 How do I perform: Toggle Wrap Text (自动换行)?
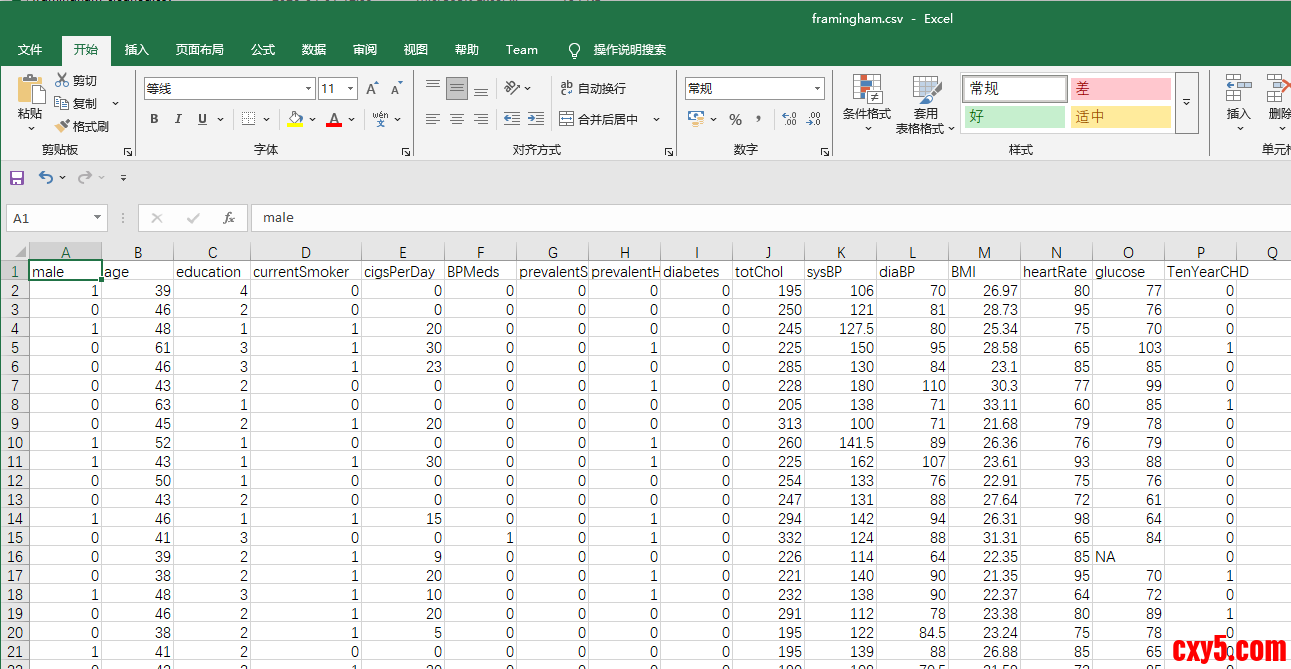pyautogui.click(x=592, y=88)
